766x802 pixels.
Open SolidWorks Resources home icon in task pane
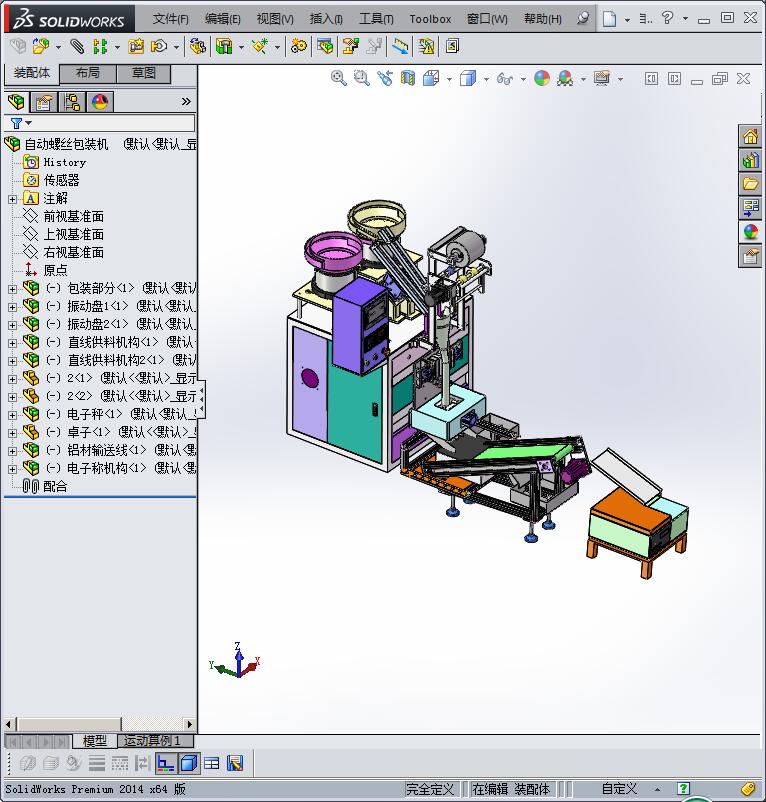[750, 136]
